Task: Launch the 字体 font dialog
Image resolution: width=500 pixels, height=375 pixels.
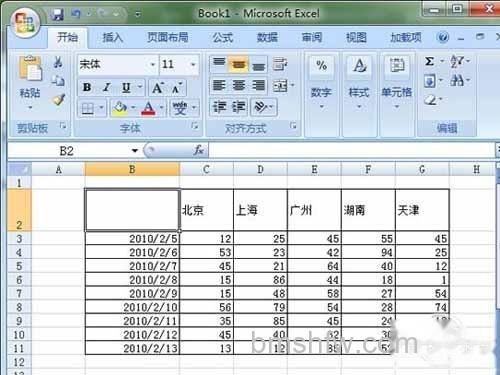Action: [195, 126]
